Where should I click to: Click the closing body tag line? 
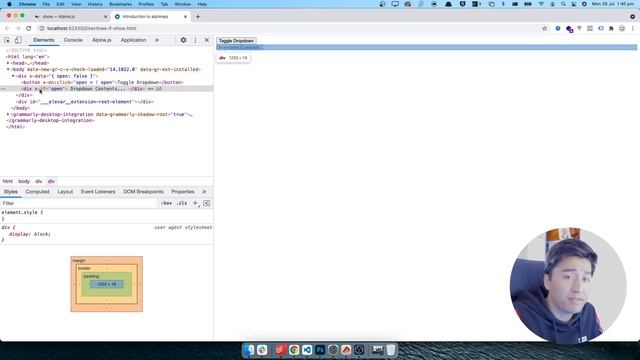tap(20, 108)
